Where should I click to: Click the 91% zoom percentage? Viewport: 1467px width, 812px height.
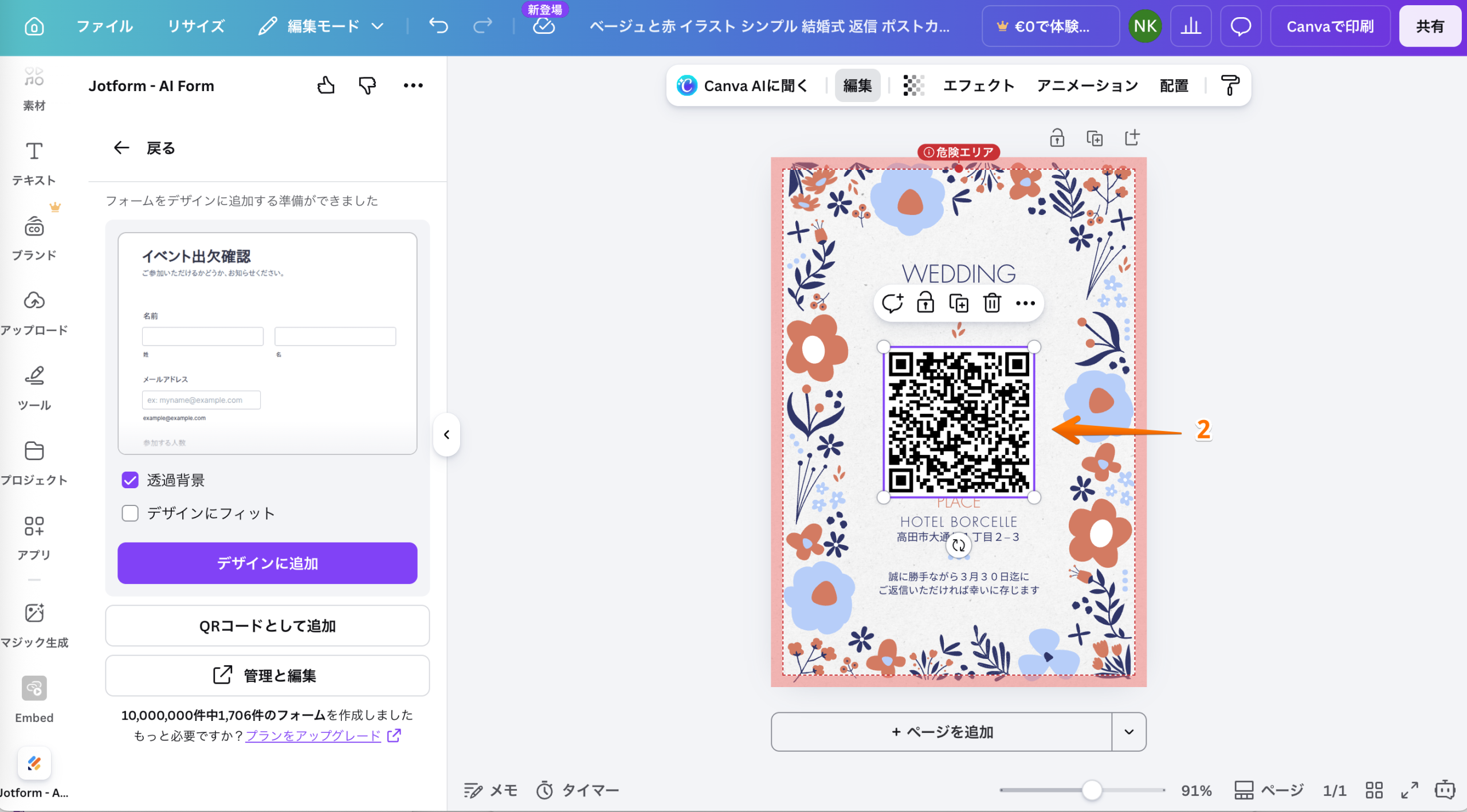[1196, 791]
